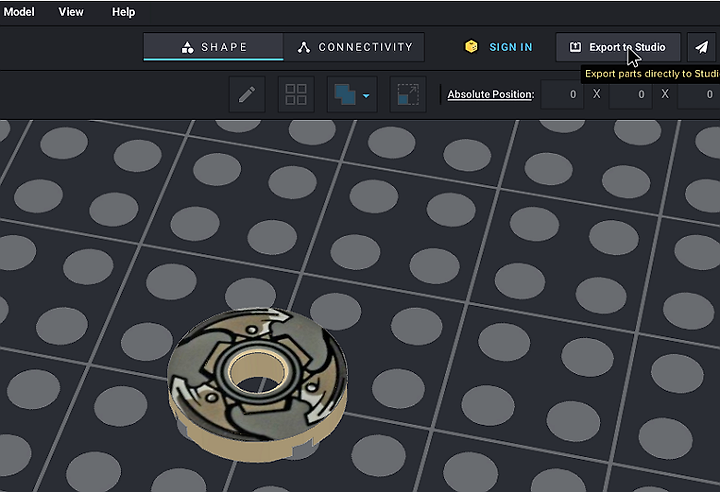The image size is (720, 492).
Task: Click the yellow brick icon beside SIGN IN
Action: point(471,47)
